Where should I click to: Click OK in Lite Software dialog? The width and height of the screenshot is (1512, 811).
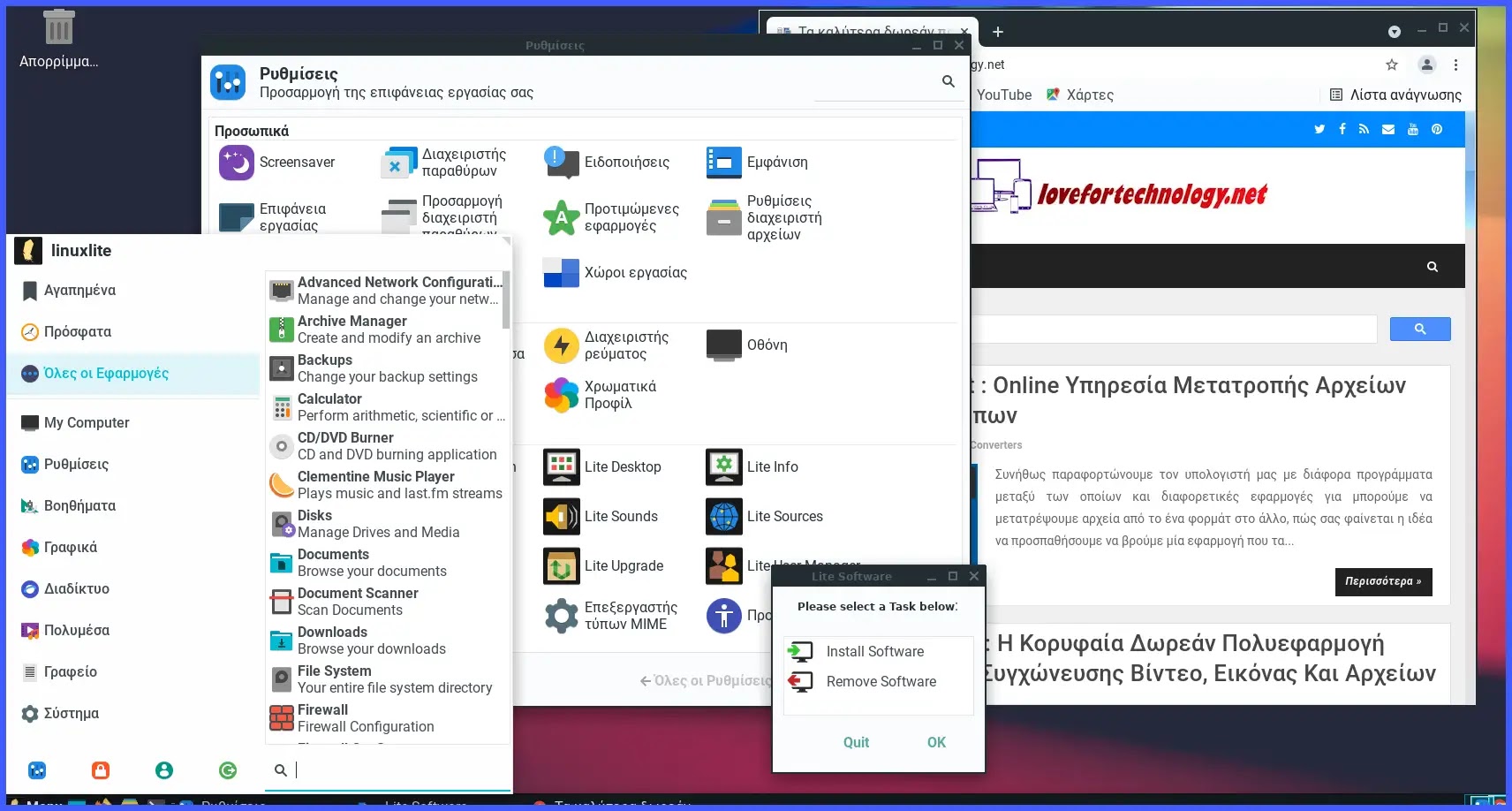[x=936, y=743]
